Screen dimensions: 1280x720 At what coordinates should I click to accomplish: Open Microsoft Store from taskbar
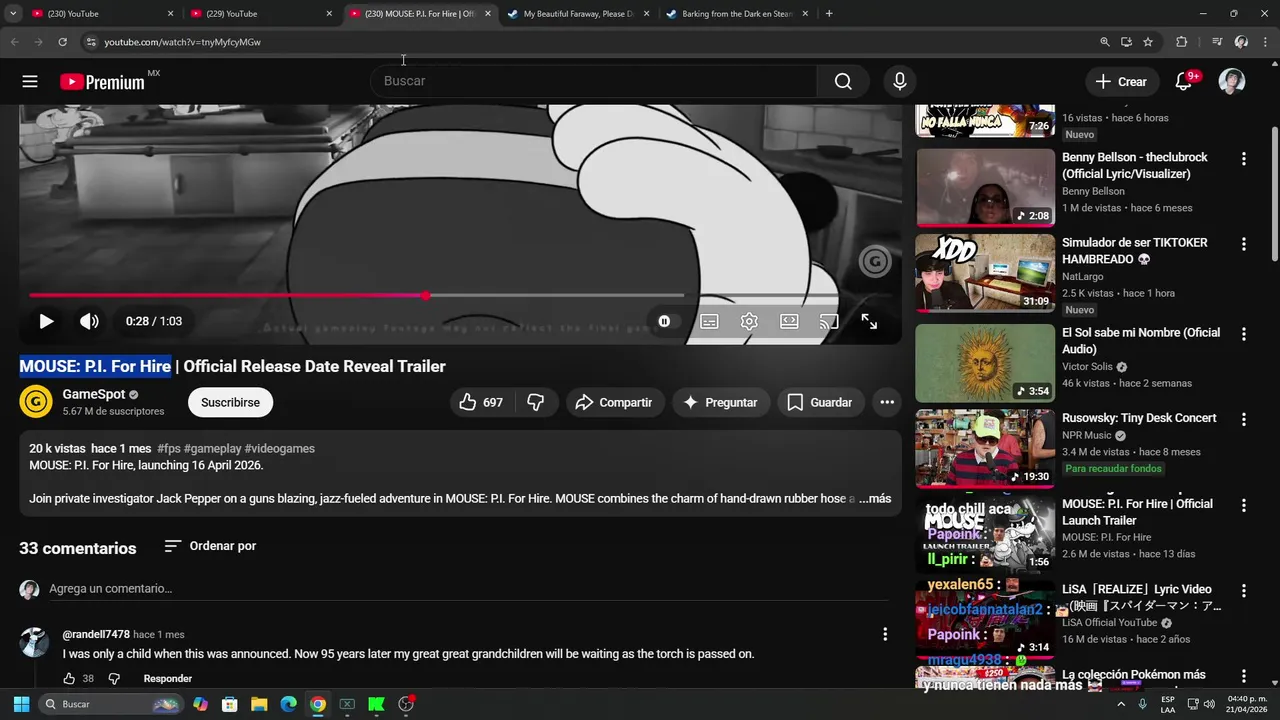pos(230,704)
